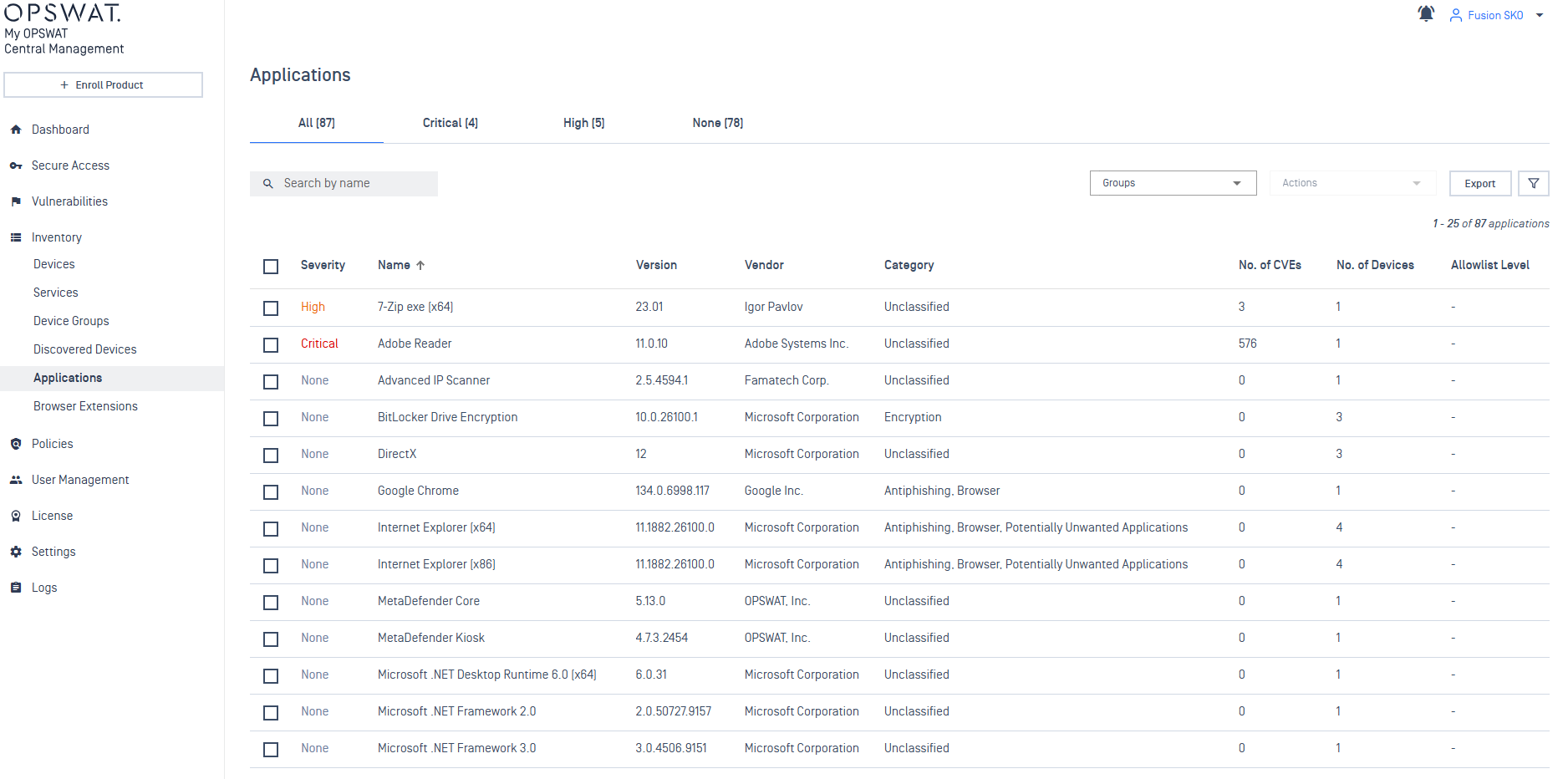Click the Logs clipboard icon
Screen dimensions: 1568x779
[x=16, y=588]
